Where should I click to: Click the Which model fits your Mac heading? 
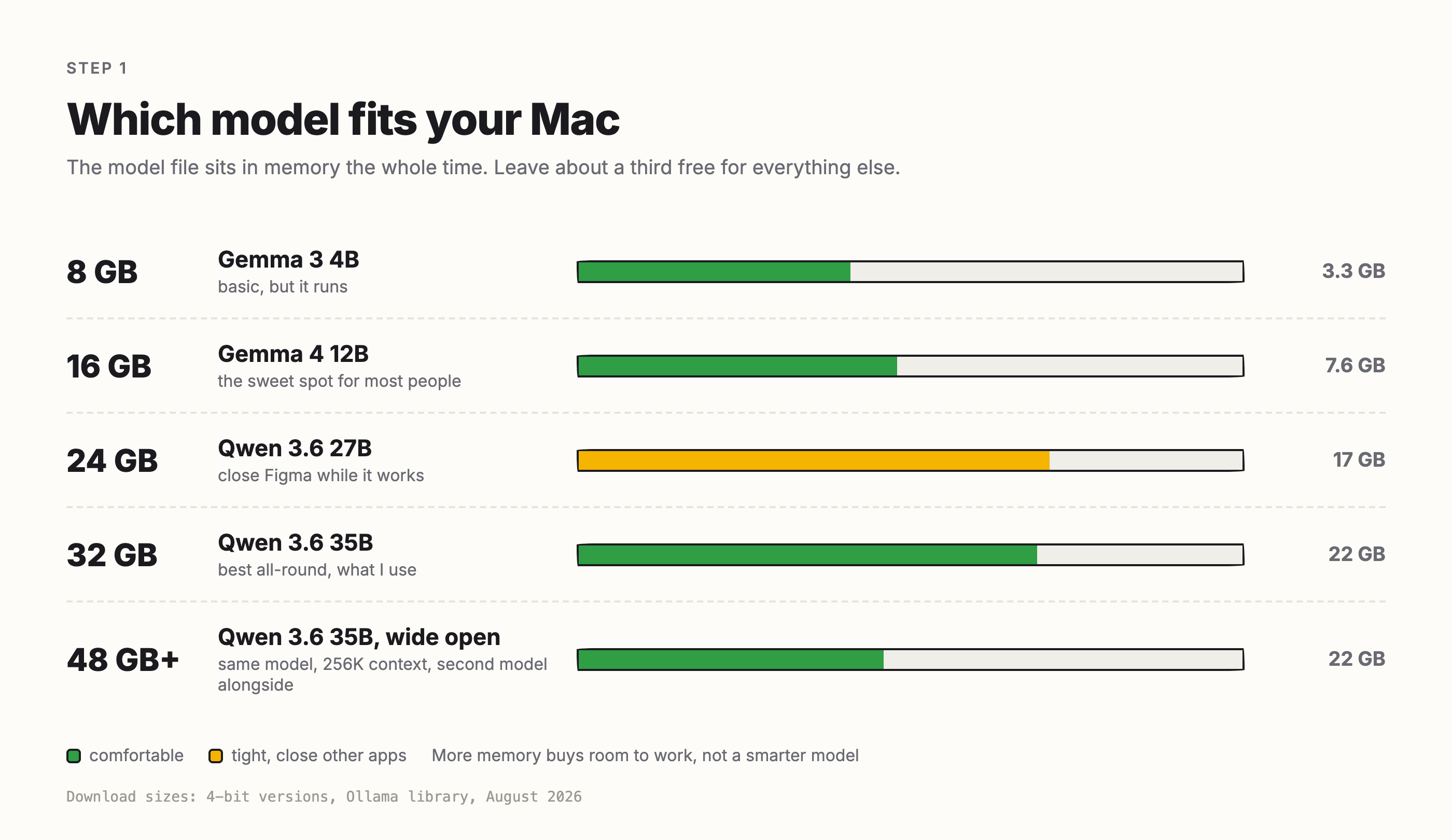click(x=343, y=120)
